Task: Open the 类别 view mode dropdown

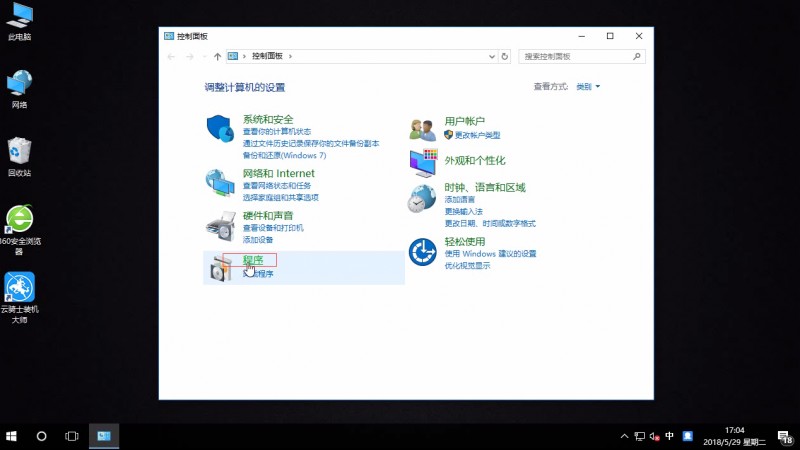Action: pyautogui.click(x=588, y=87)
